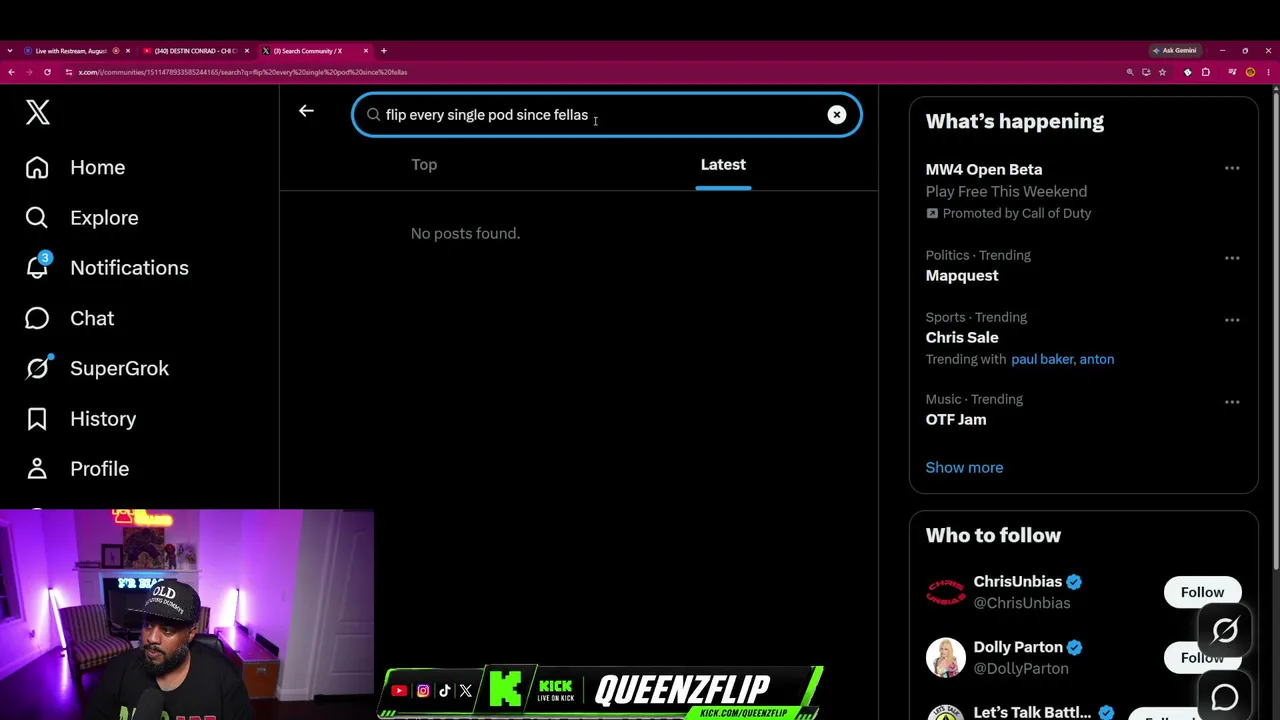Click the ChrisUnbias account name
The image size is (1280, 720).
coord(1017,582)
